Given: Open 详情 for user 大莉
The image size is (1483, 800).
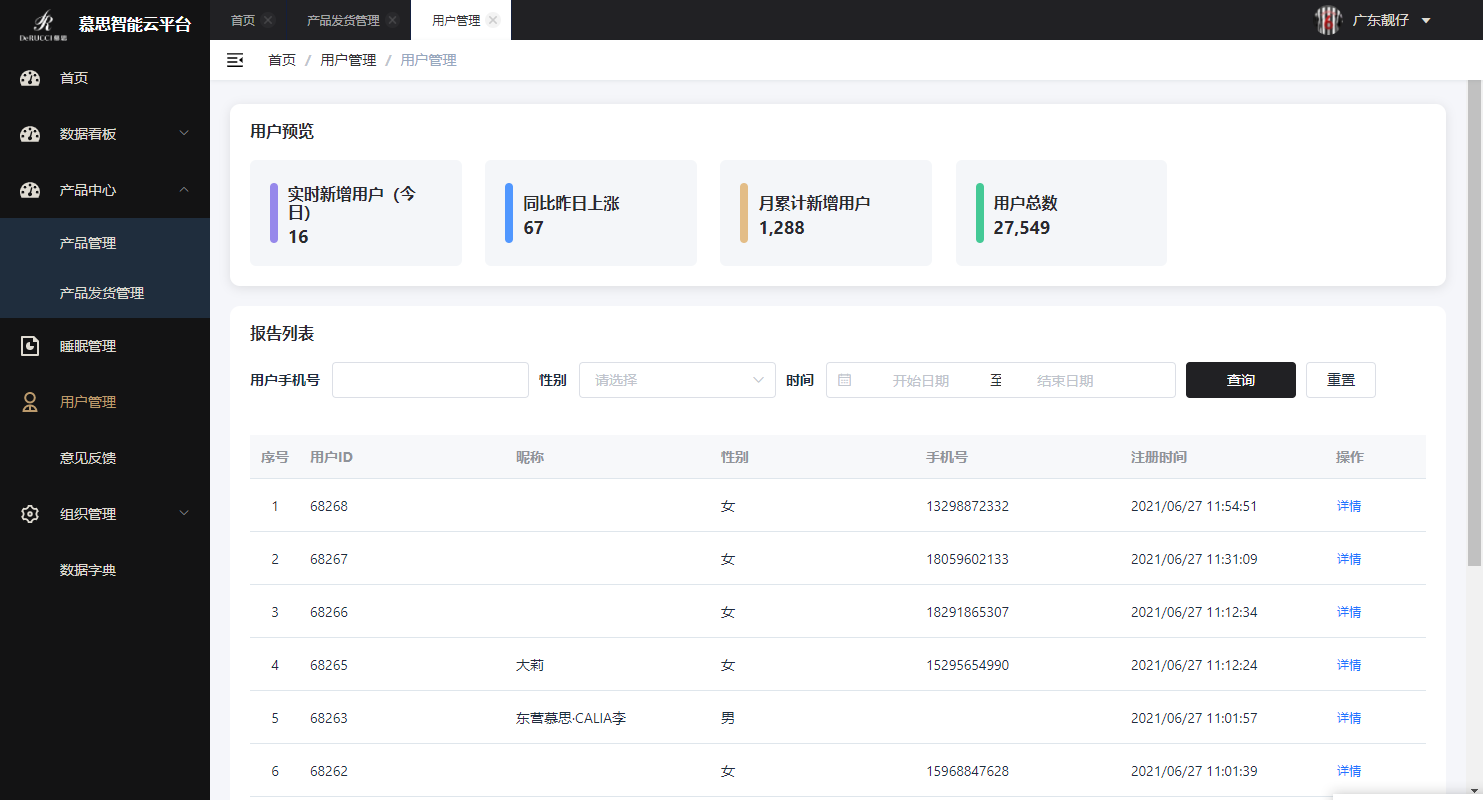Looking at the screenshot, I should (1349, 665).
